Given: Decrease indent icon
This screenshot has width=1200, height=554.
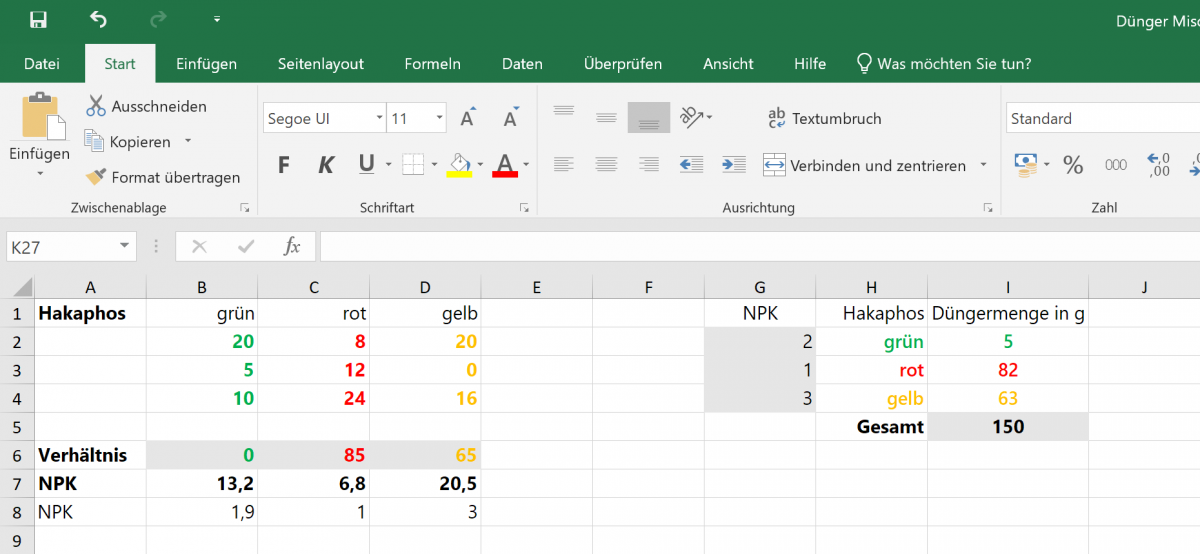Looking at the screenshot, I should tap(691, 164).
